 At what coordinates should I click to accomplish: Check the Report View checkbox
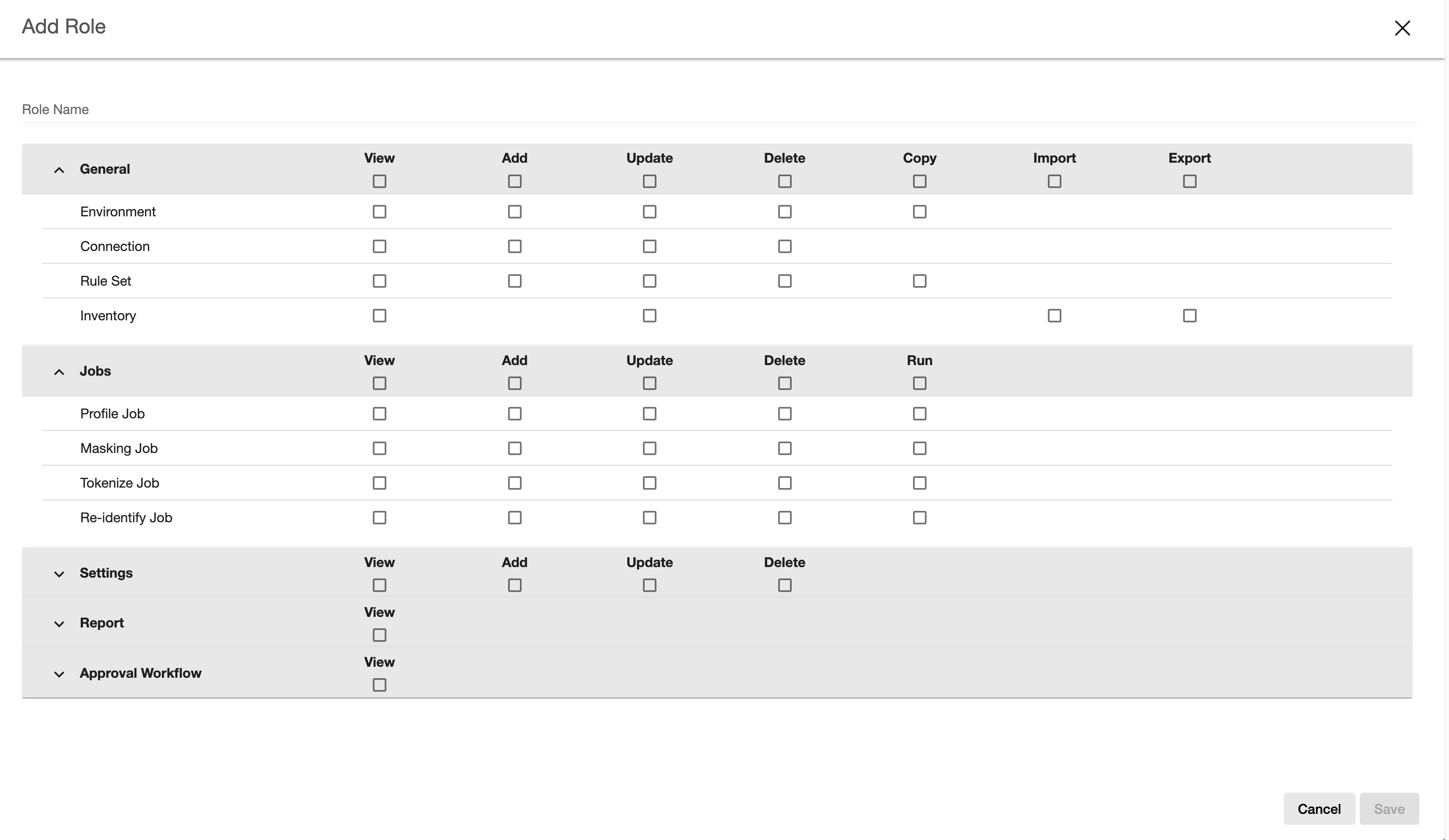pyautogui.click(x=380, y=635)
